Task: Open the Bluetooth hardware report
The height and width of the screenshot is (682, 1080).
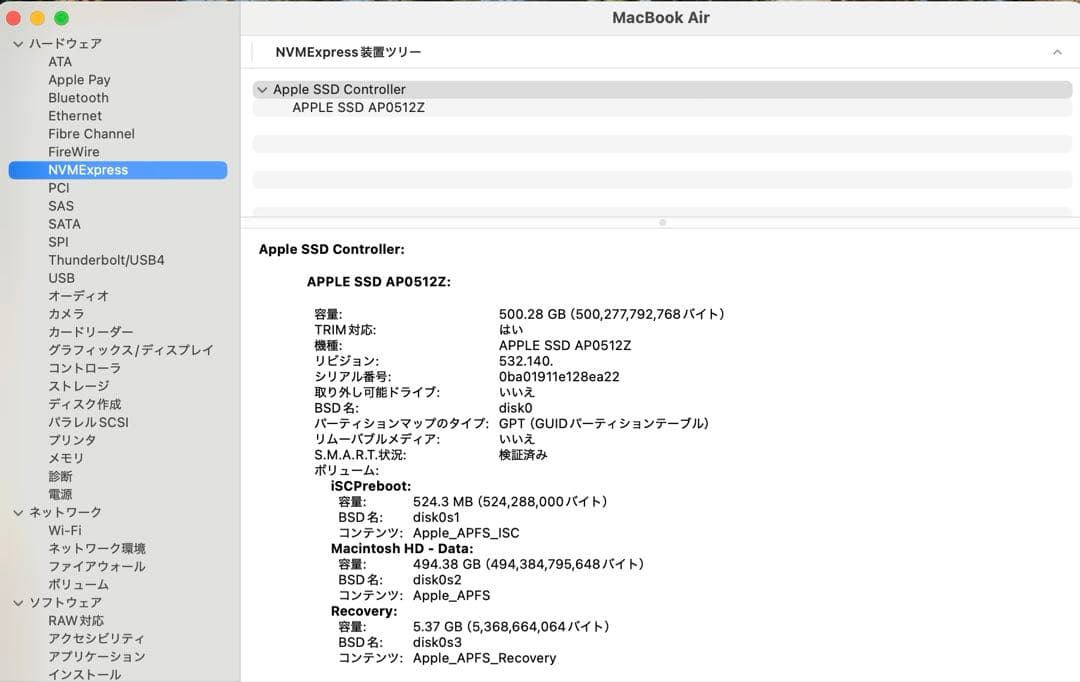Action: pos(78,97)
